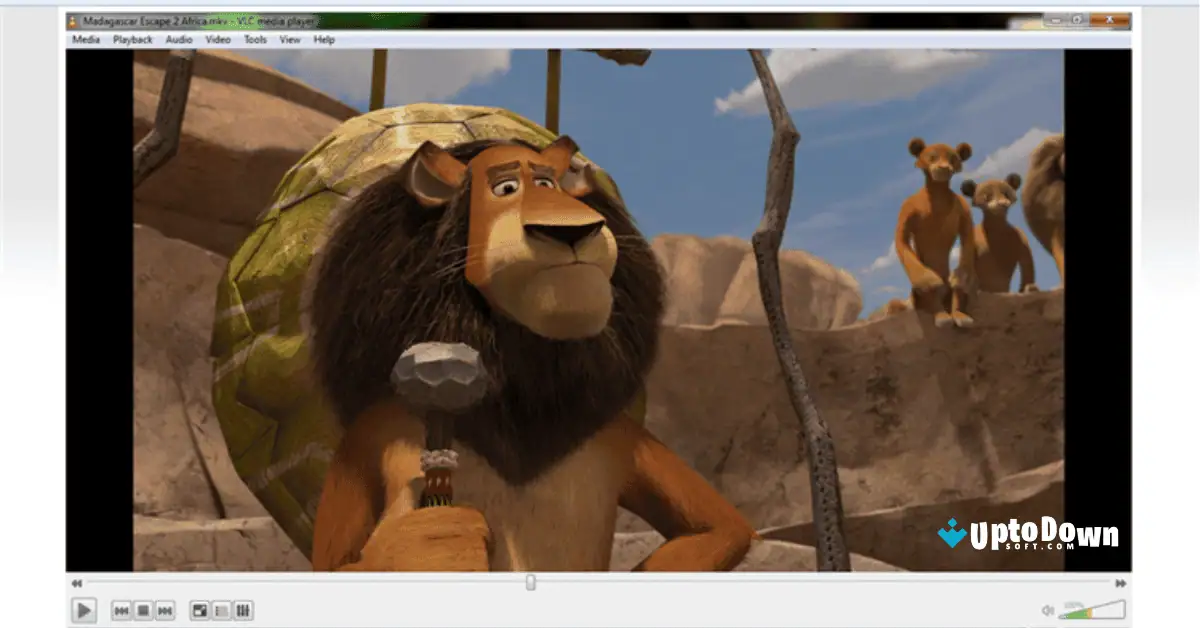This screenshot has width=1200, height=628.
Task: Open the Media menu
Action: point(88,39)
